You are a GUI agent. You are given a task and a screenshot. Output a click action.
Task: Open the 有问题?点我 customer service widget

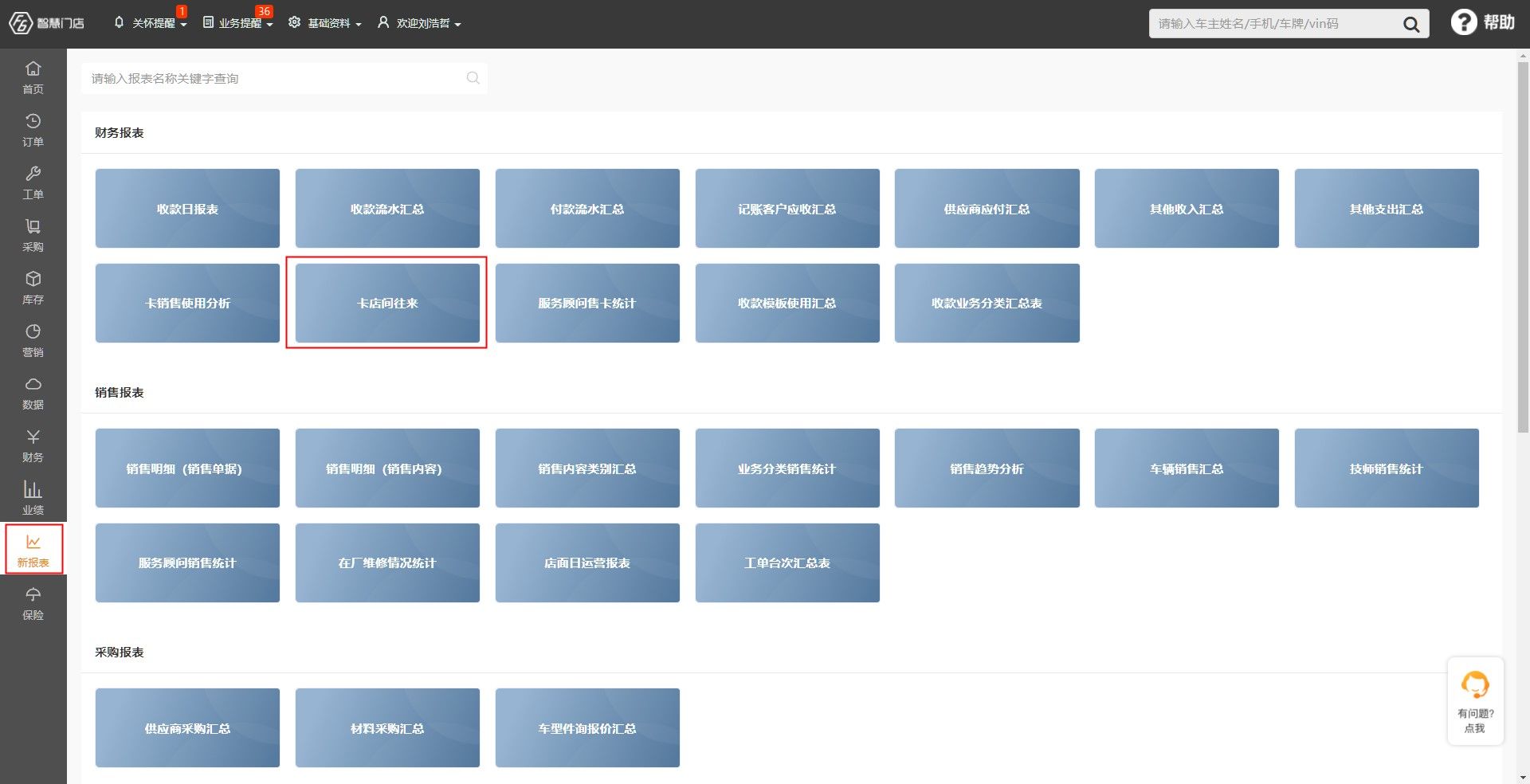pos(1475,701)
